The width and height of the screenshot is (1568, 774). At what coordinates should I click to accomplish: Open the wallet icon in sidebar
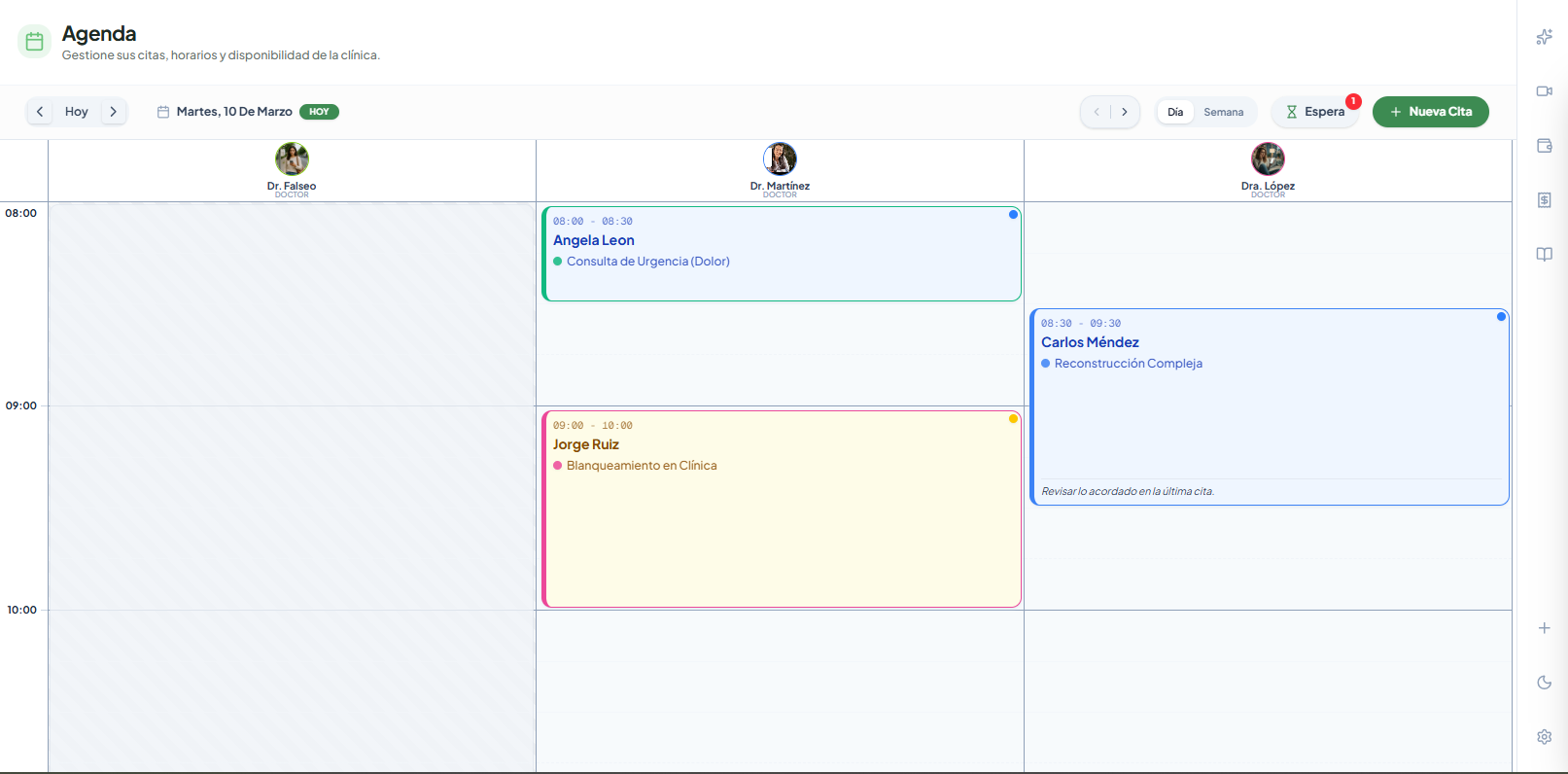1544,146
